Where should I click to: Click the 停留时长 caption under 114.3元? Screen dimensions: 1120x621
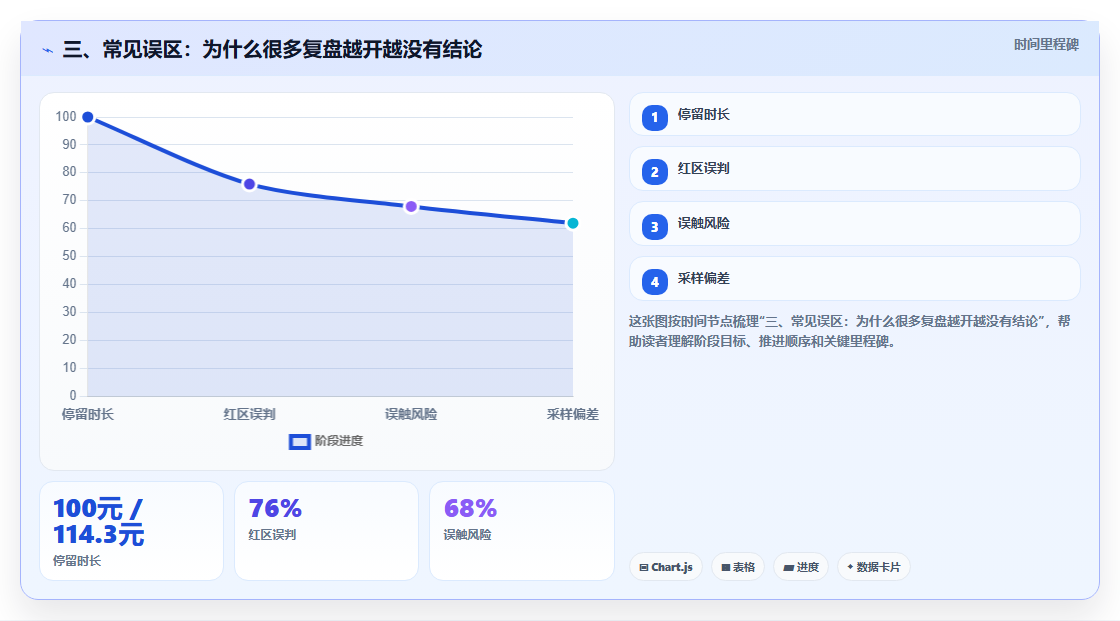(x=77, y=561)
